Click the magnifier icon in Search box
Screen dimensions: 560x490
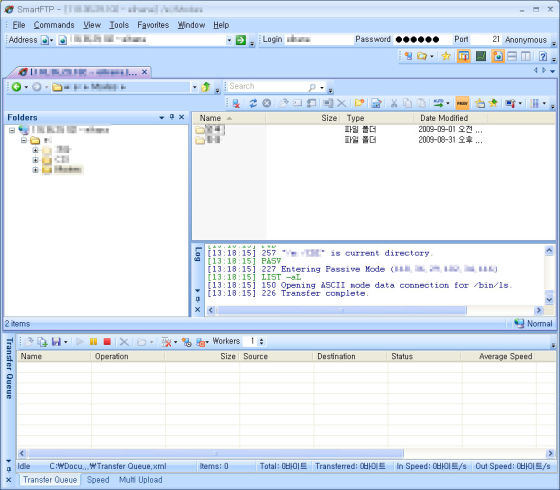(312, 87)
